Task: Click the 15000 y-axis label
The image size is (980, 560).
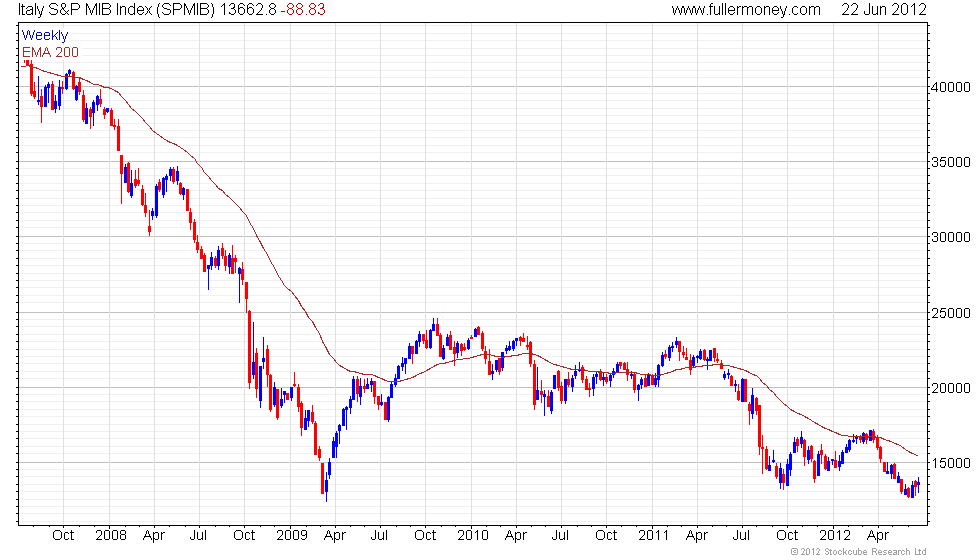Action: click(951, 464)
